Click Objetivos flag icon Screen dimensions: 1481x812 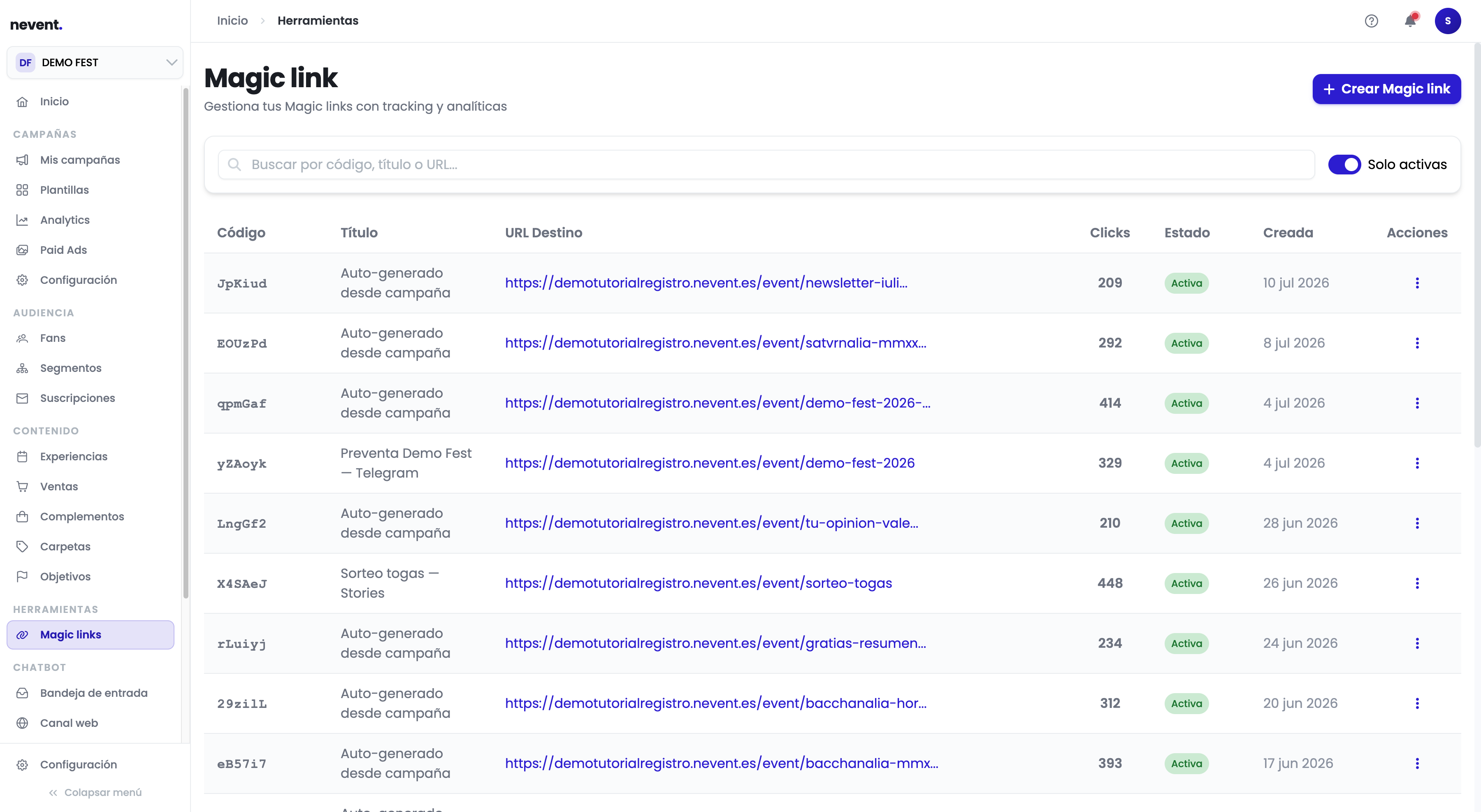[x=23, y=576]
